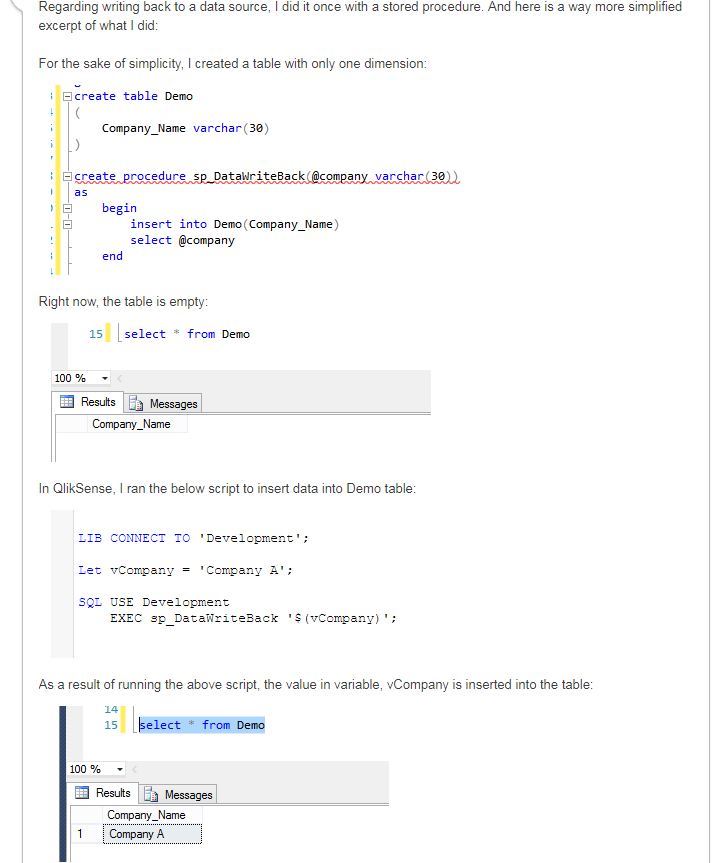724x863 pixels.
Task: Click the Messages page icon in the empty-table screenshot
Action: [x=136, y=404]
